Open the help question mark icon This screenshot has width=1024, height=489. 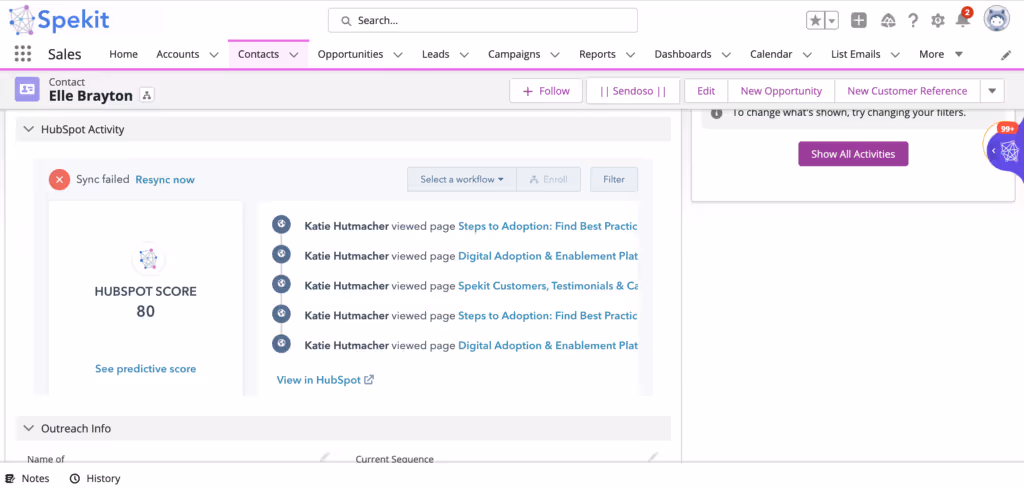point(914,20)
